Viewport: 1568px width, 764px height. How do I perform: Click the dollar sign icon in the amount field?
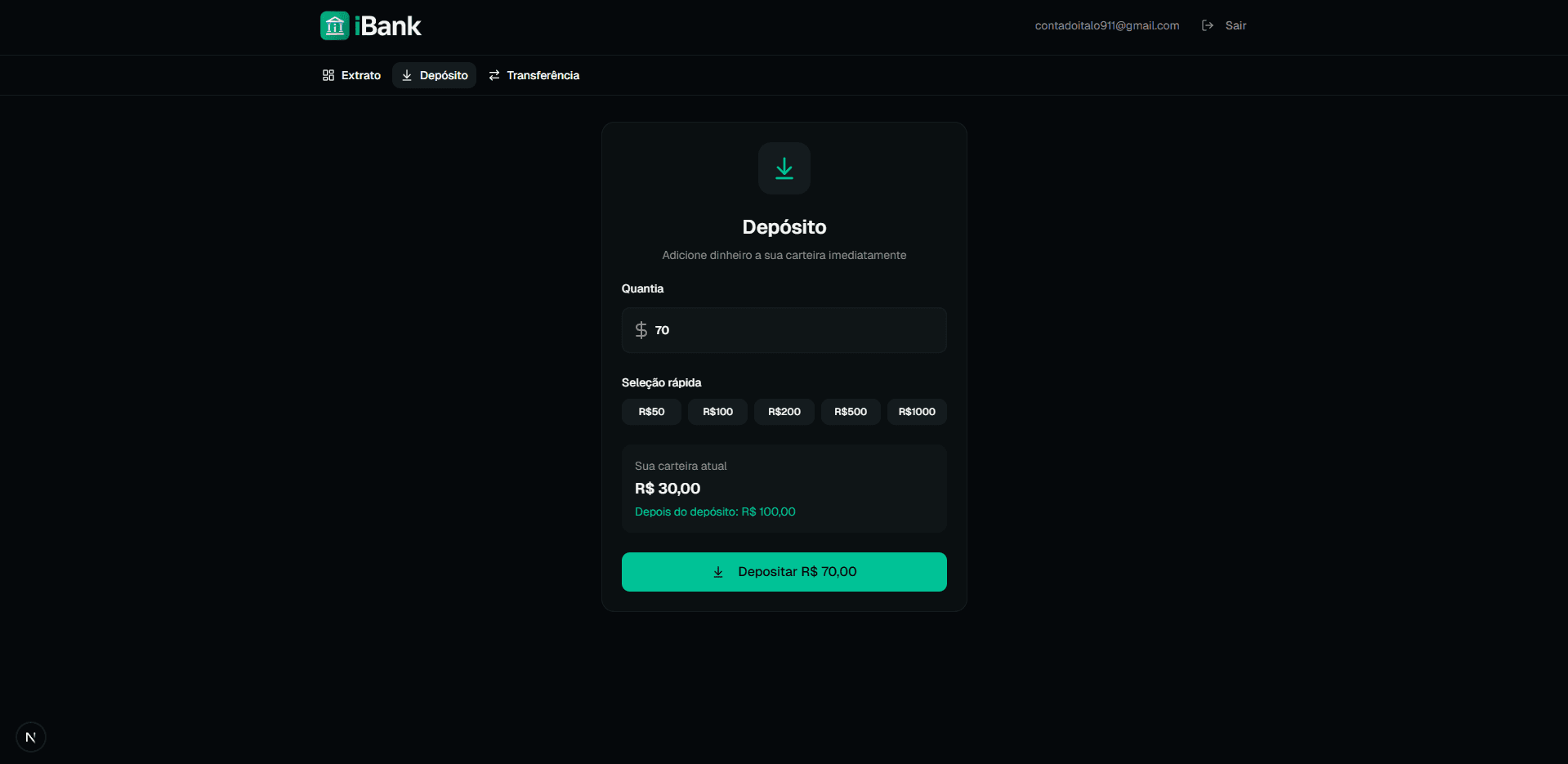coord(641,330)
